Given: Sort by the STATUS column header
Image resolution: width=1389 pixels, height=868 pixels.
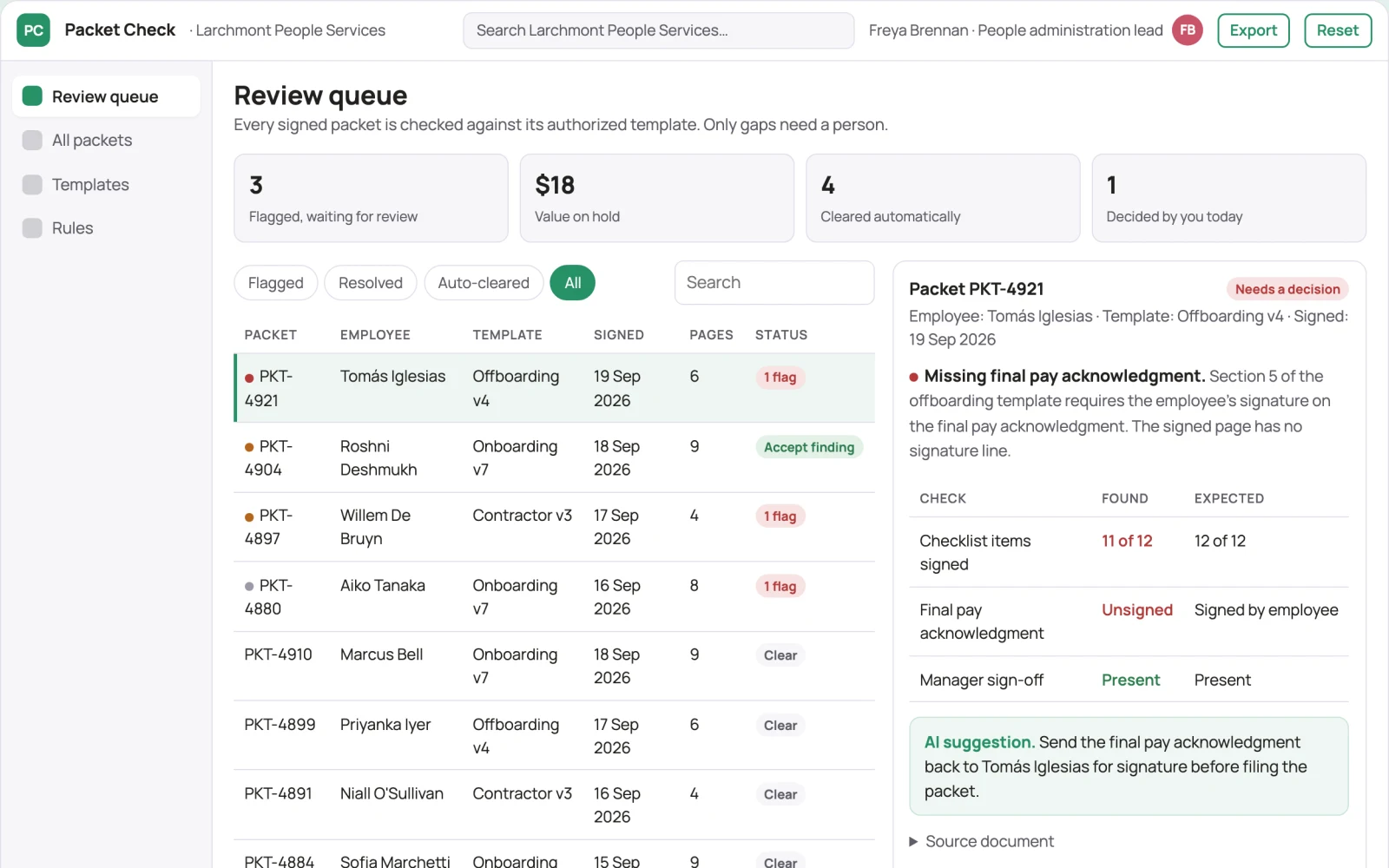Looking at the screenshot, I should point(780,335).
